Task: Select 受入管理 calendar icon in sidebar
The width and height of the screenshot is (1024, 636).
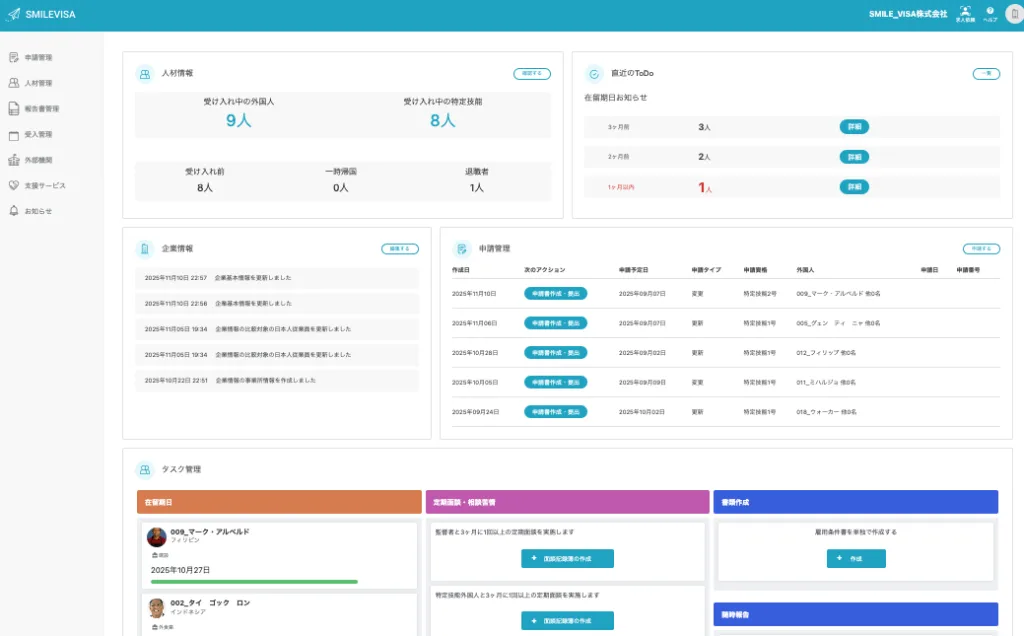Action: [14, 134]
